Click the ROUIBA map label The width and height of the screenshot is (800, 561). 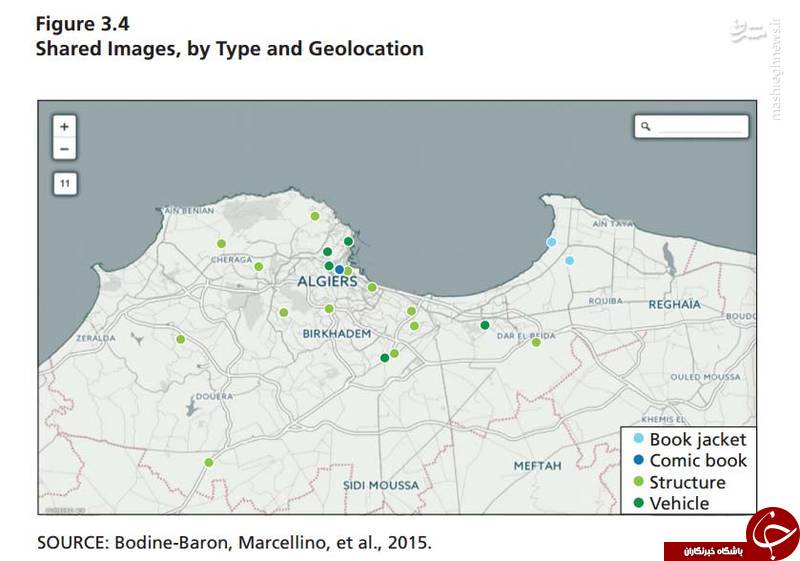point(606,301)
